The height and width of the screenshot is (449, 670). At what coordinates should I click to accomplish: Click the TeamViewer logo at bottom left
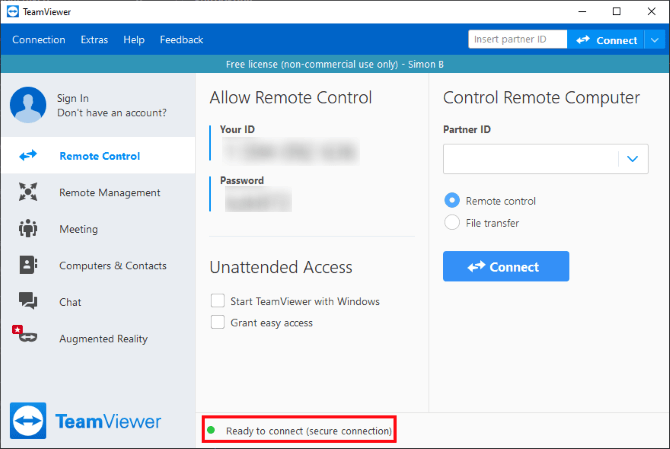click(85, 421)
